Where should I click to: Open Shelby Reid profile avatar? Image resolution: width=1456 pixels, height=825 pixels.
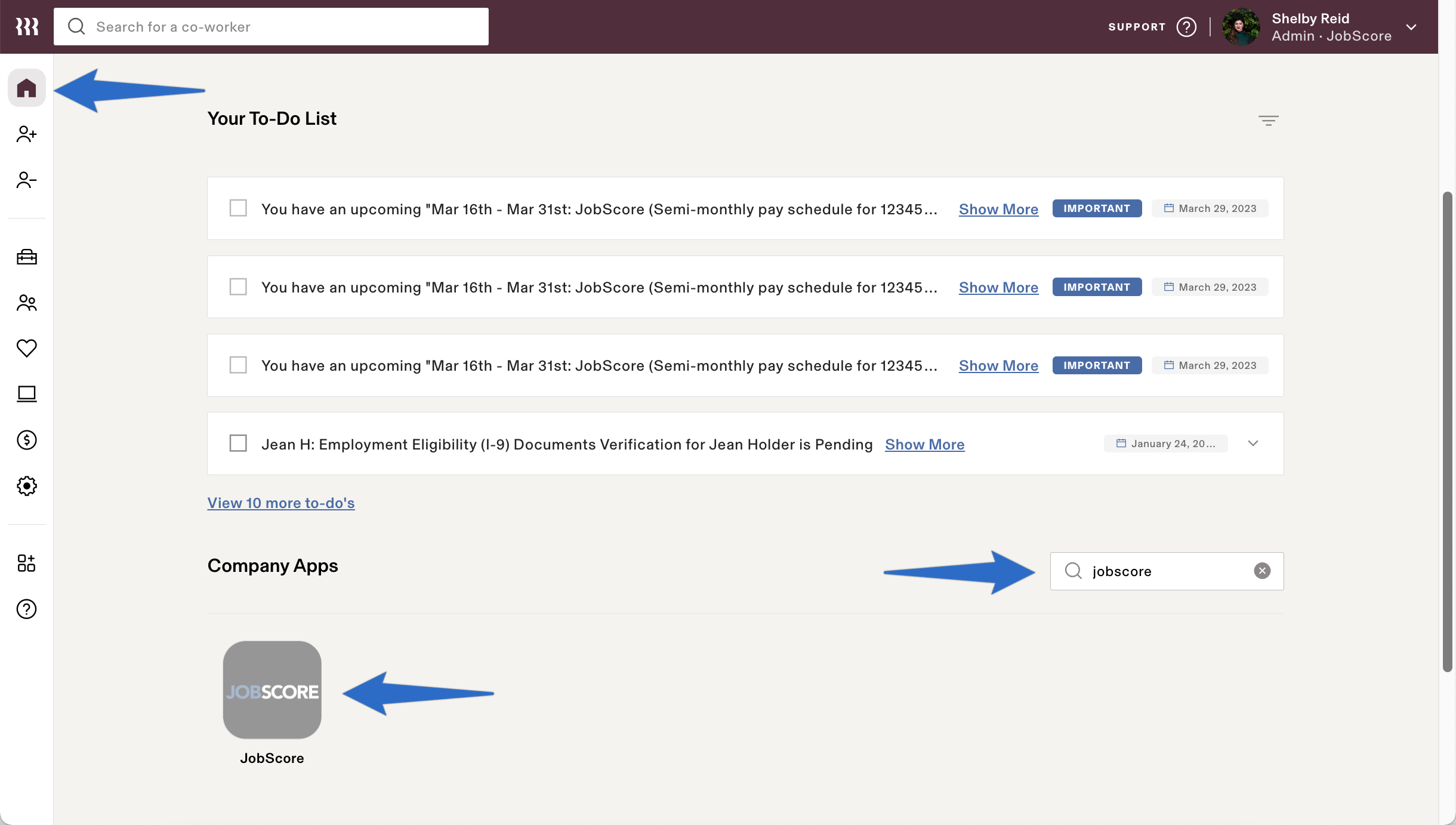click(x=1241, y=27)
